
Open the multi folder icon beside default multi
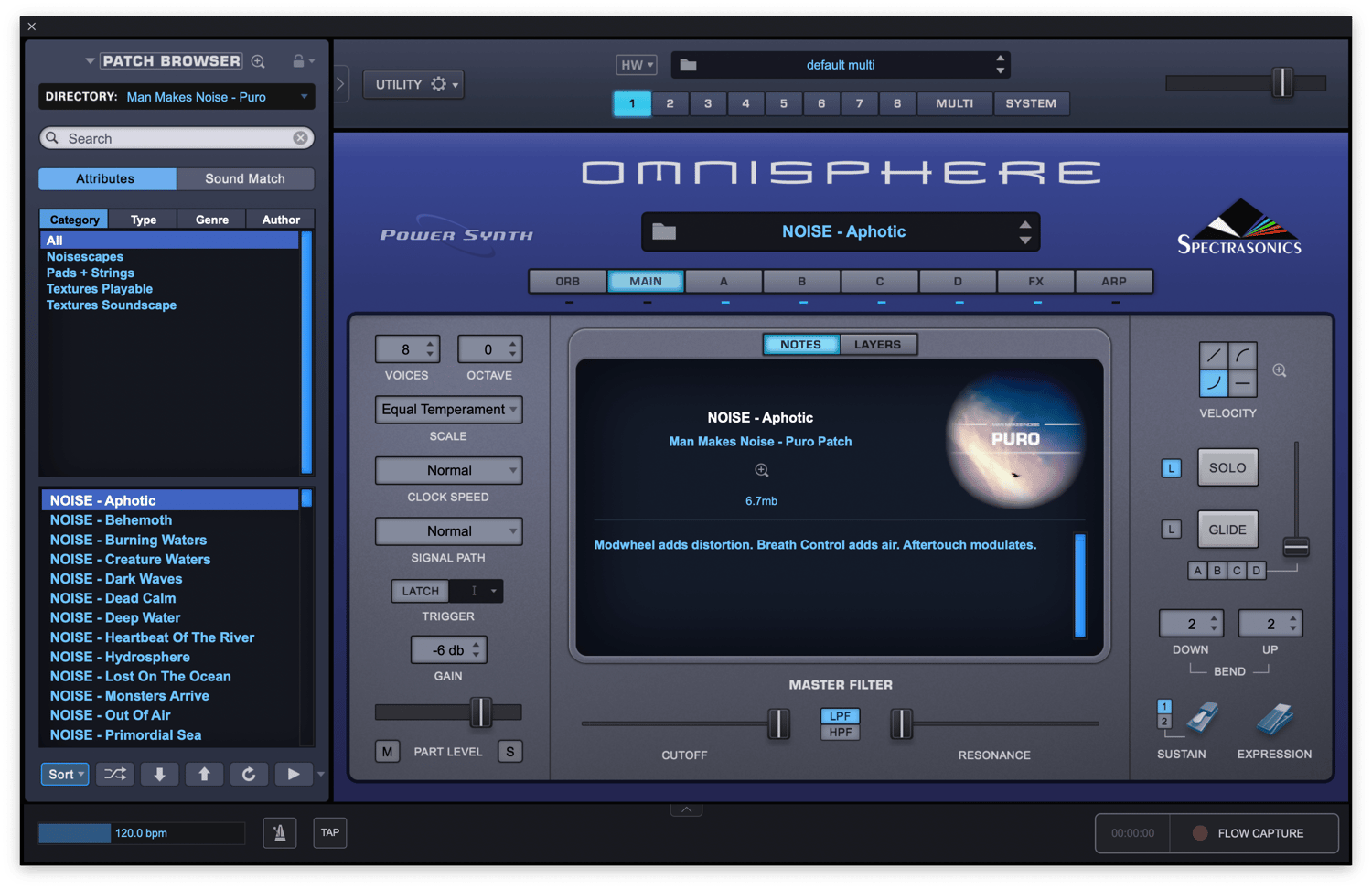point(689,65)
